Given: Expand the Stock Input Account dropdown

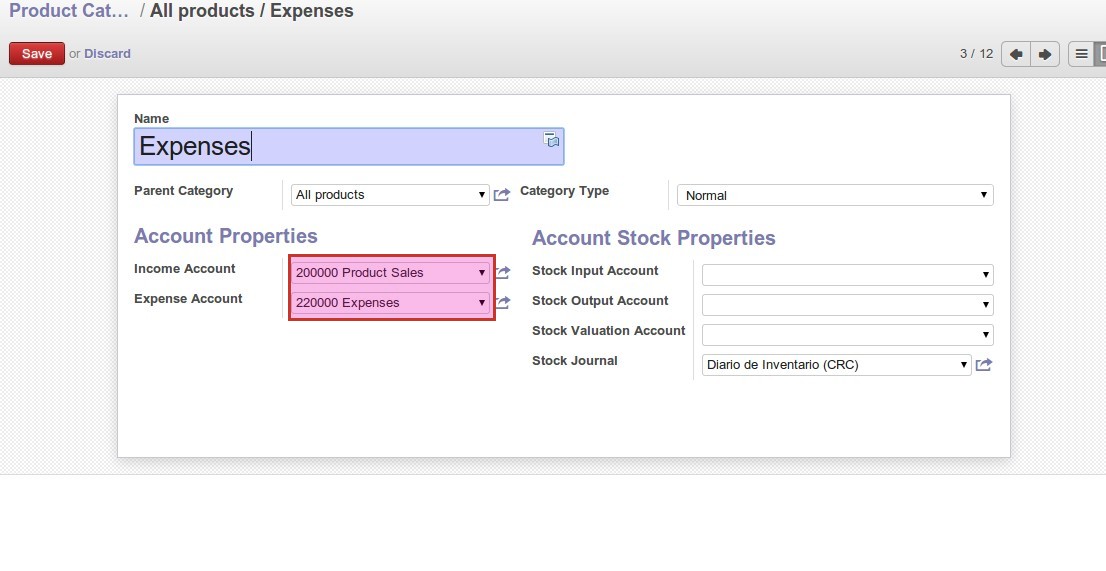Looking at the screenshot, I should [847, 275].
